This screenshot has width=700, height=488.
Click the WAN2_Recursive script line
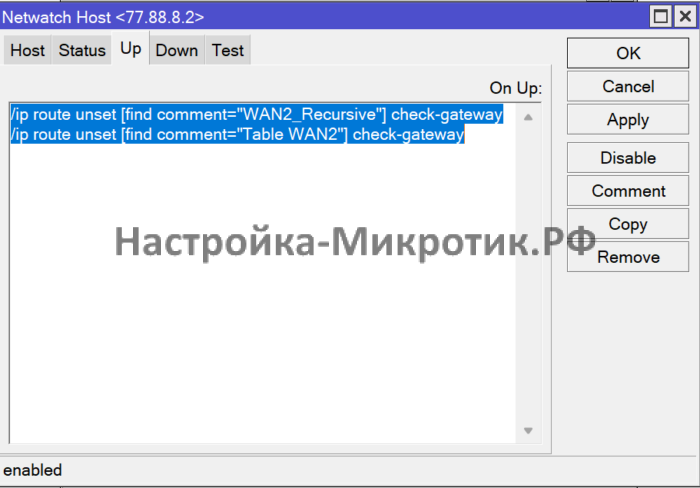(257, 114)
